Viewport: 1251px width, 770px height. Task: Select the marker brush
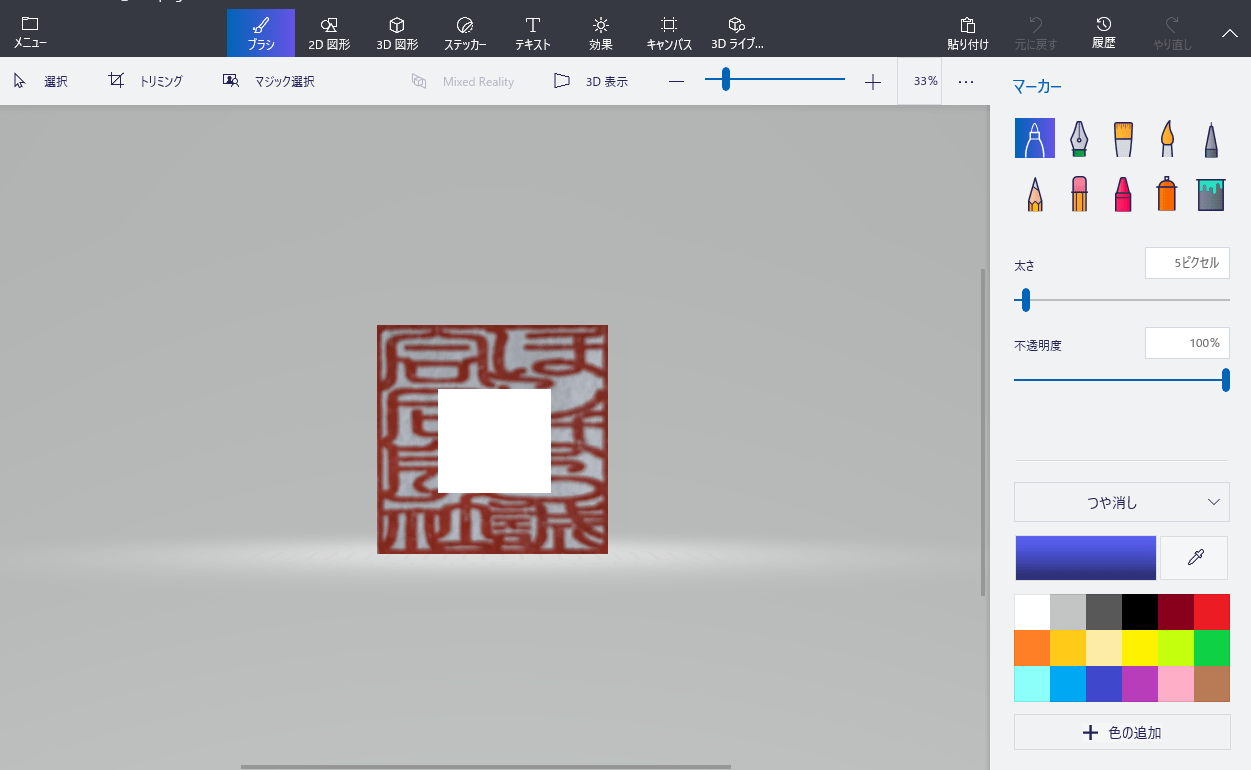pyautogui.click(x=1035, y=138)
